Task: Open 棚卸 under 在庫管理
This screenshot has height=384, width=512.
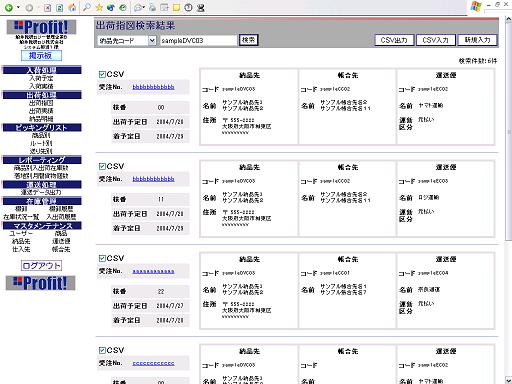Action: pyautogui.click(x=21, y=209)
